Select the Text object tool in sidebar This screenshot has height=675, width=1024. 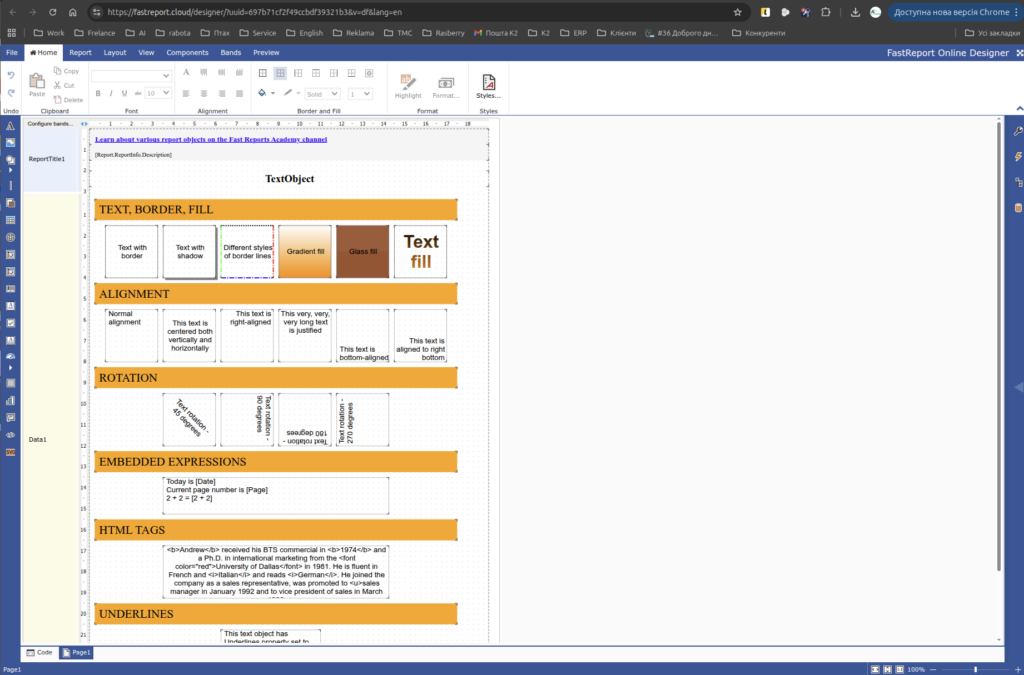click(11, 127)
